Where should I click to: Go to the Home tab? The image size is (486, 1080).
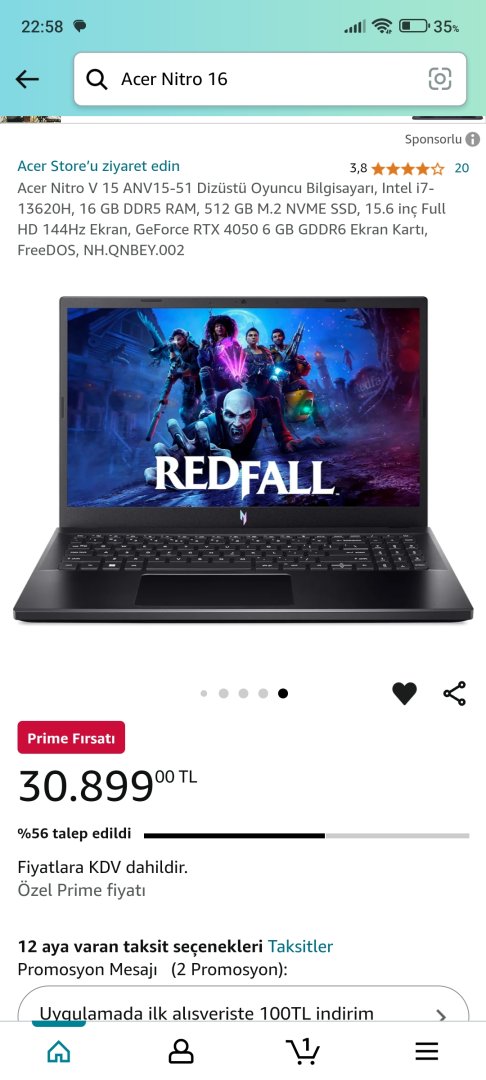(x=59, y=1051)
